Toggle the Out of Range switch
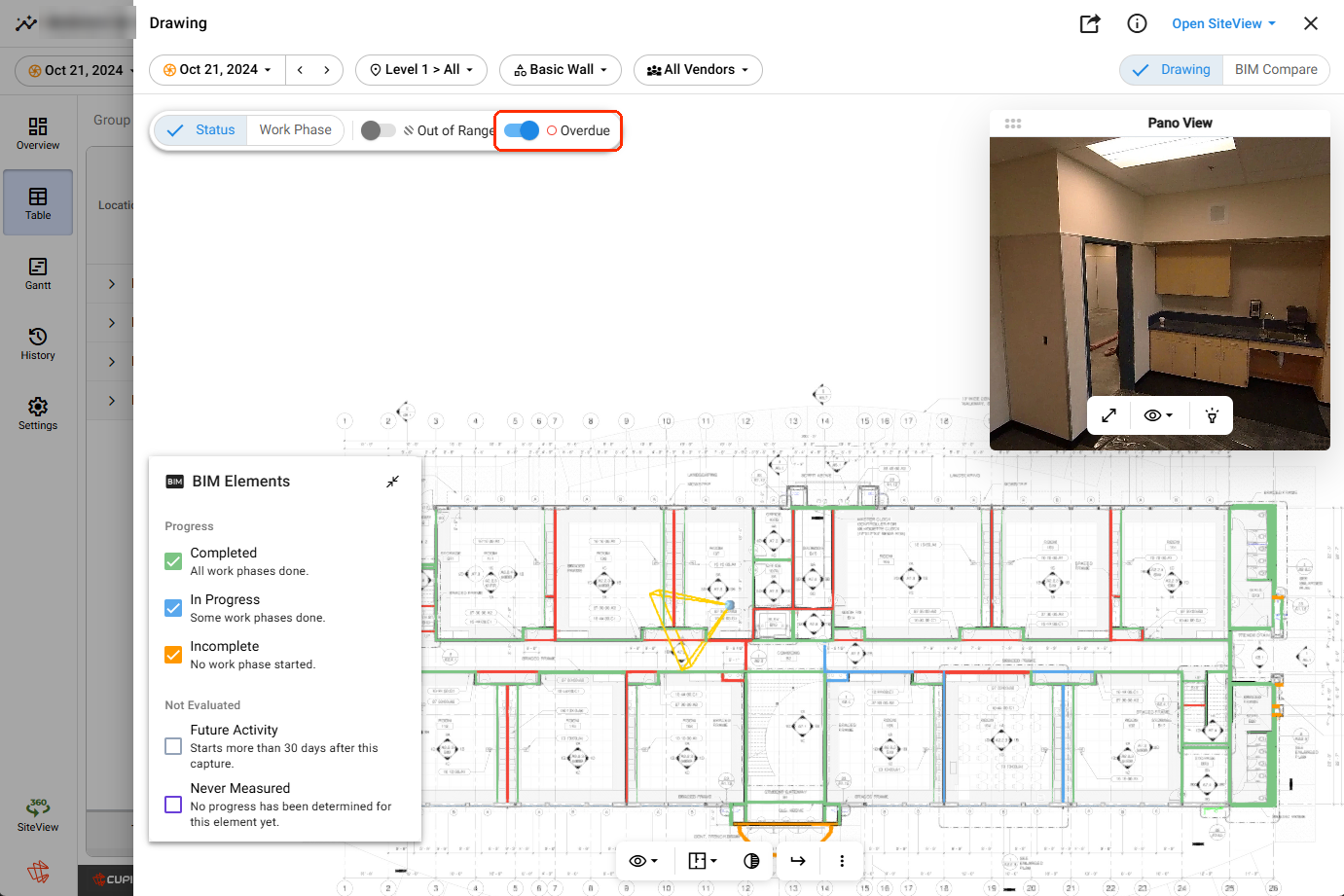 click(378, 130)
